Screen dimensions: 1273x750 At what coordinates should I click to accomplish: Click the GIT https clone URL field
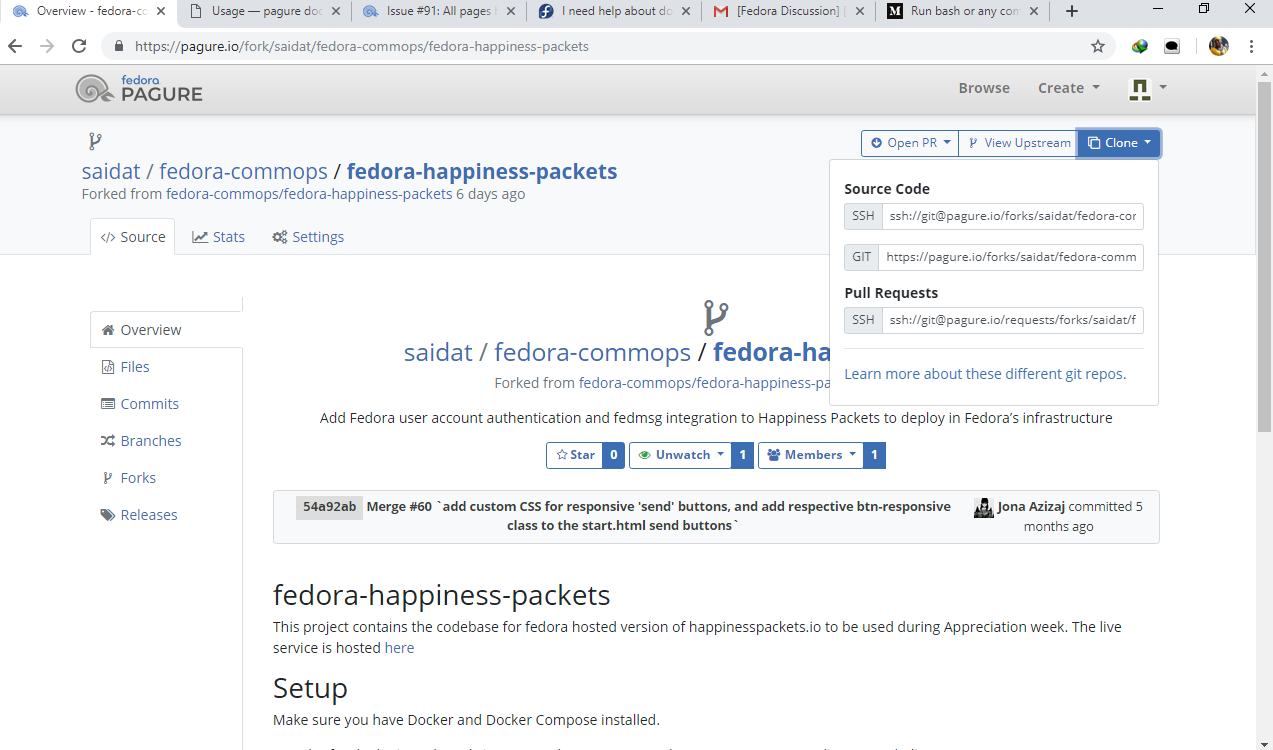(x=1010, y=257)
